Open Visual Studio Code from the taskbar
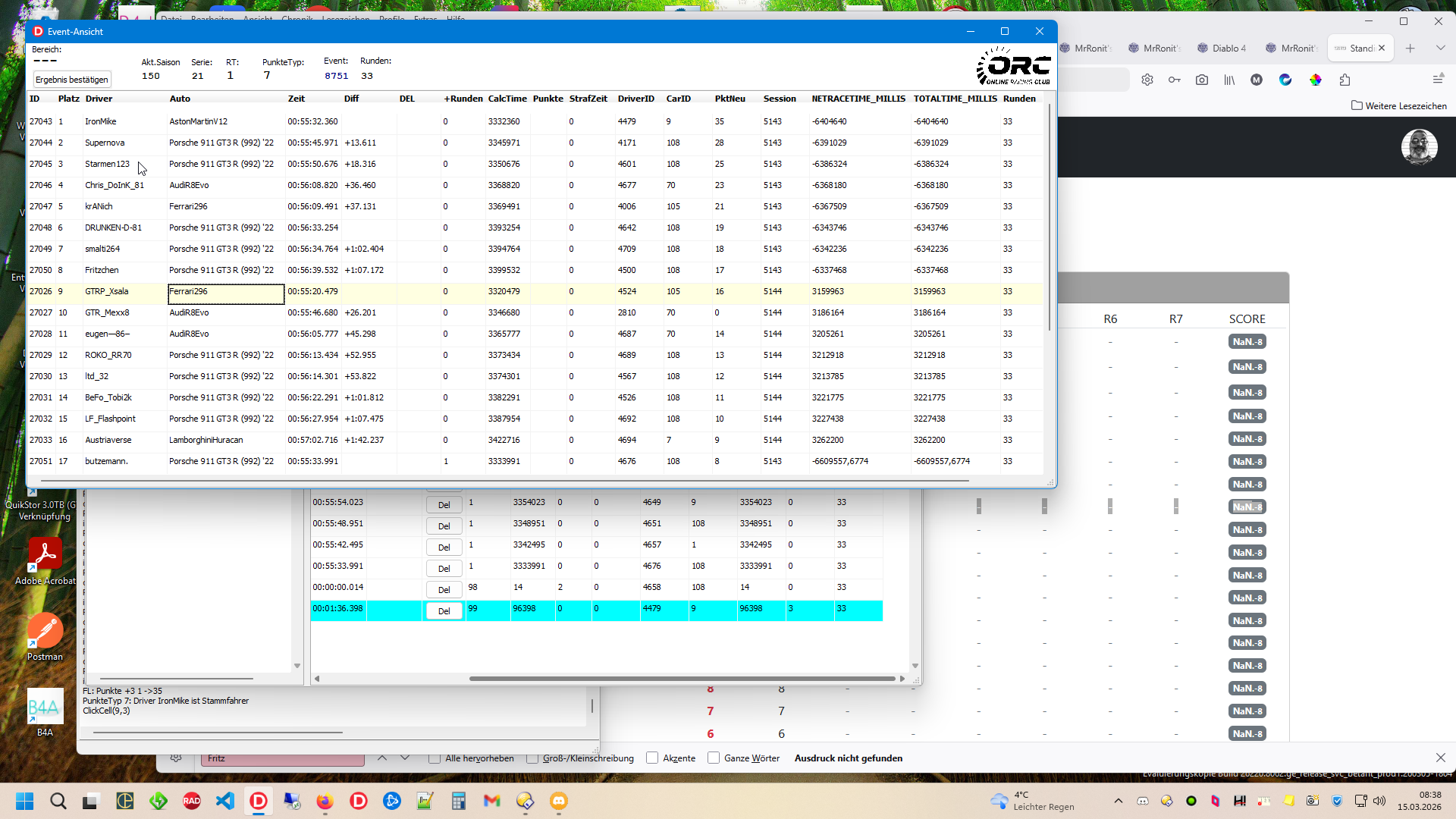Image resolution: width=1456 pixels, height=819 pixels. [x=225, y=801]
